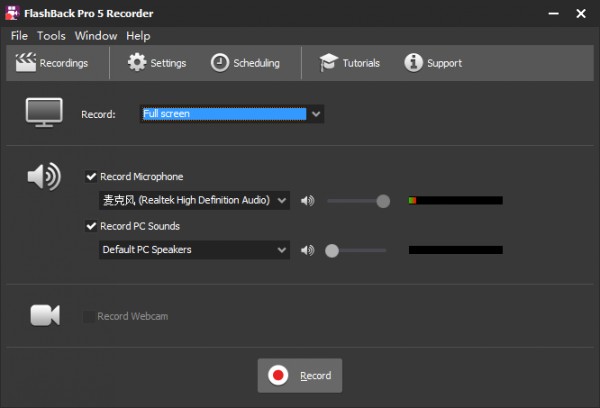This screenshot has width=600, height=408.
Task: Mute microphone using its speaker icon
Action: (x=307, y=201)
